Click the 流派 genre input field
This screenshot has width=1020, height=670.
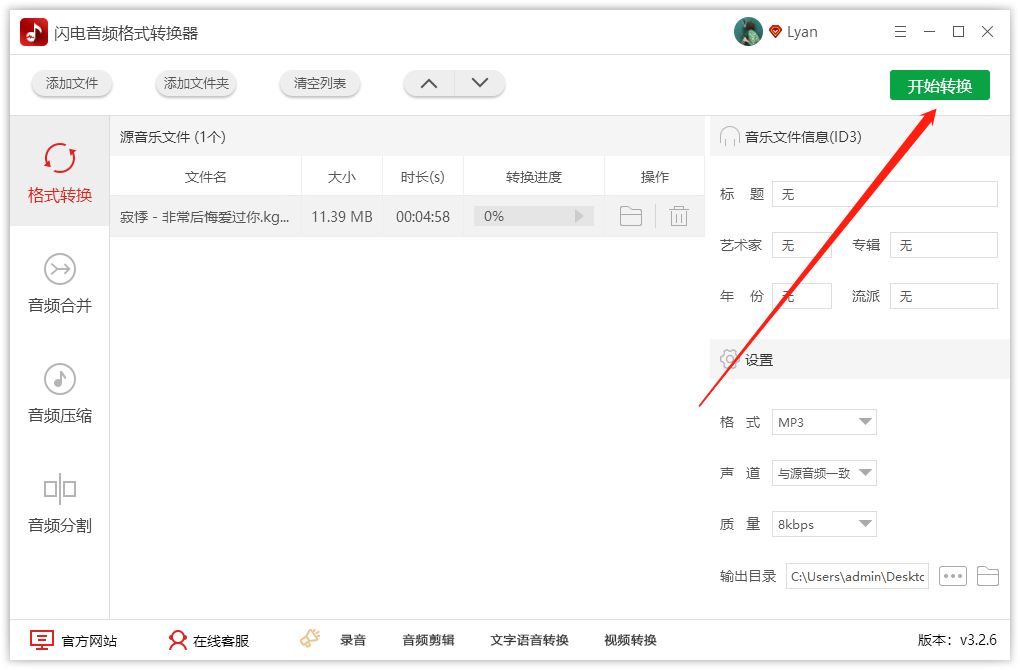pos(943,297)
